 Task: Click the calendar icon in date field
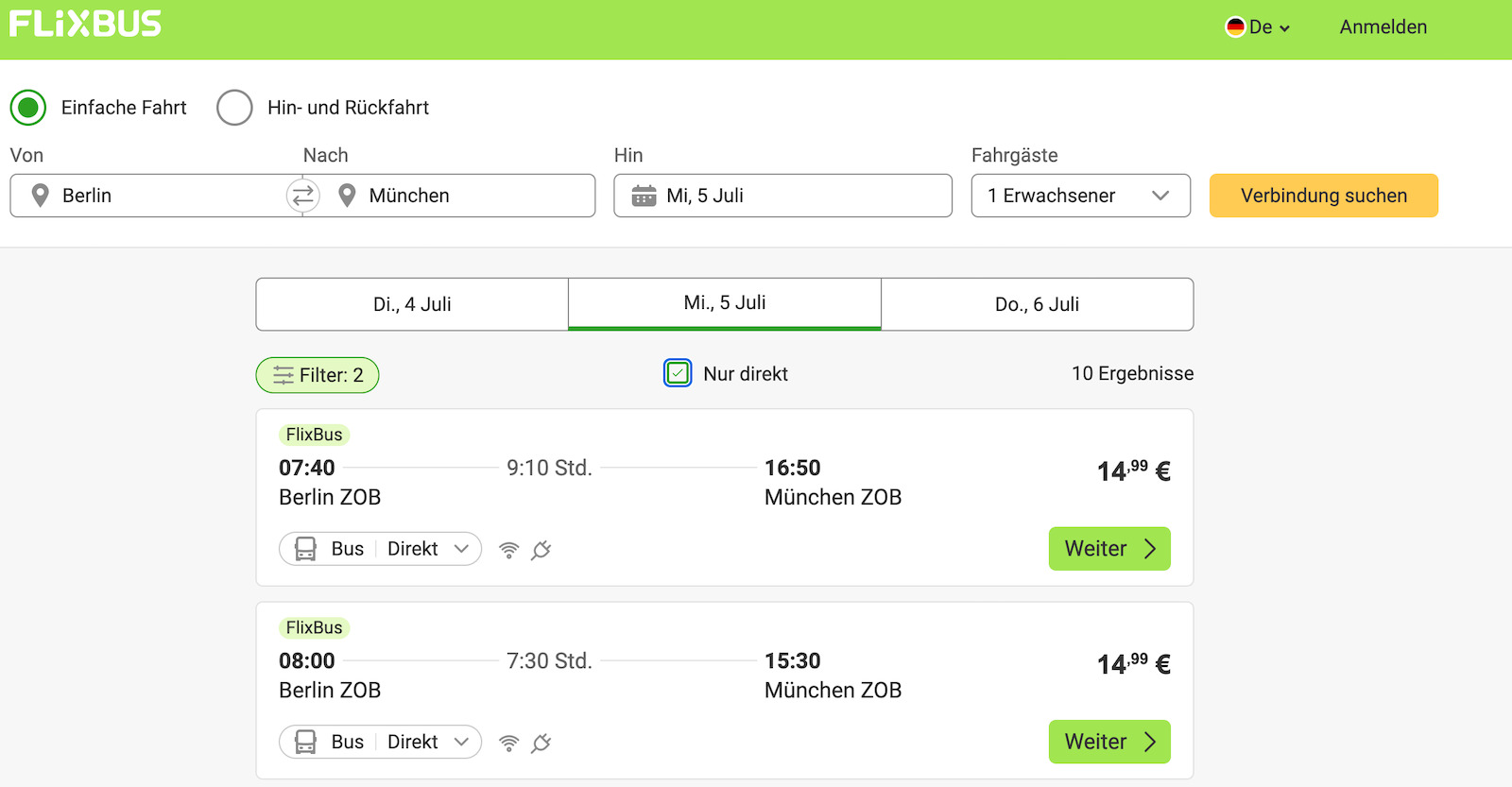click(x=644, y=196)
